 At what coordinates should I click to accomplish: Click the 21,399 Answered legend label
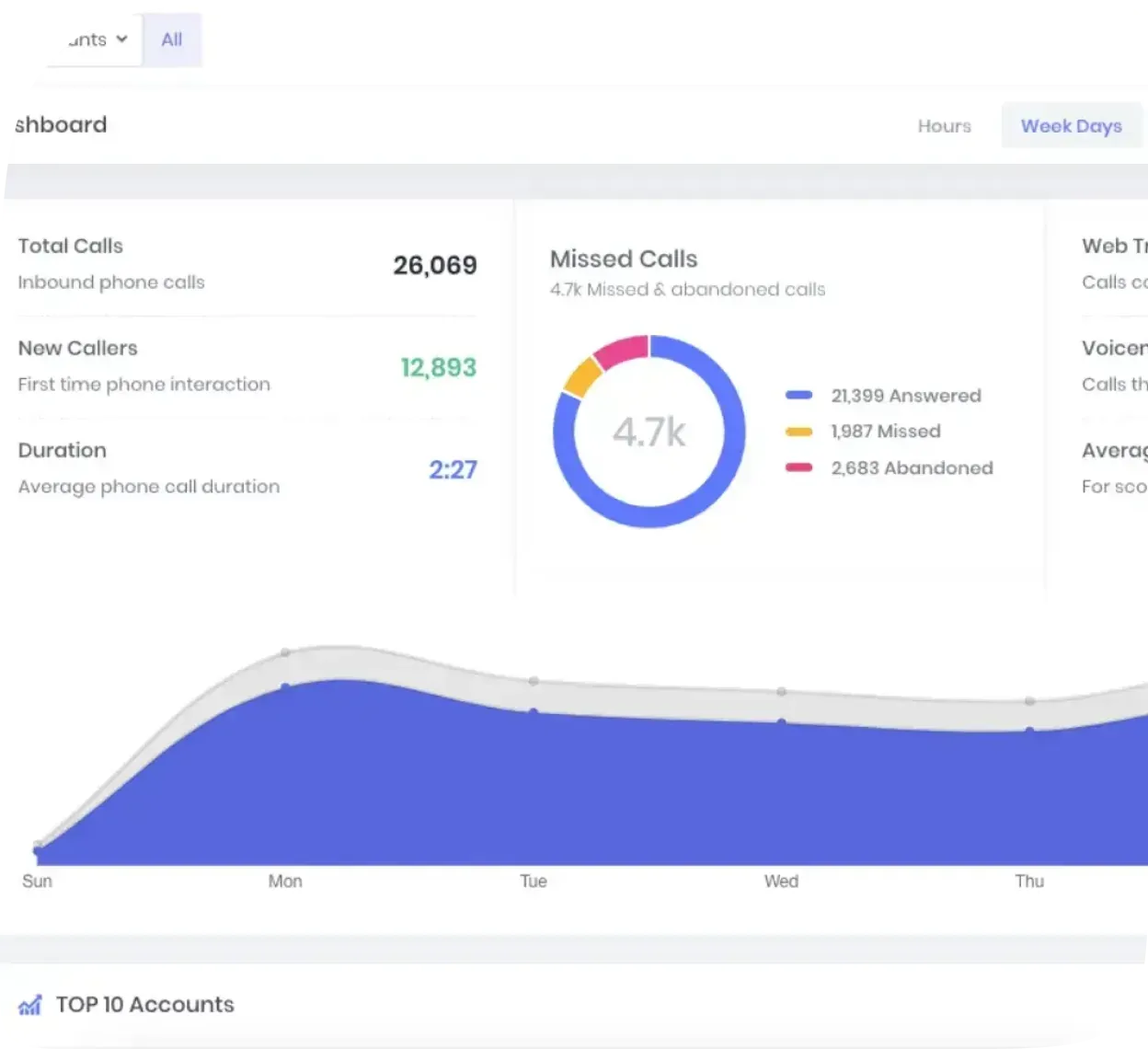[906, 396]
